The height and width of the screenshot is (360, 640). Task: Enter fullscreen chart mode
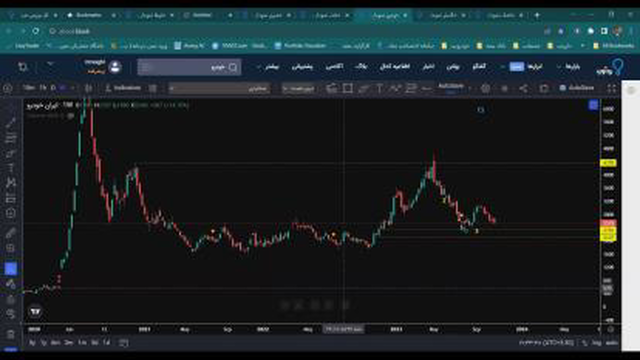coord(611,88)
